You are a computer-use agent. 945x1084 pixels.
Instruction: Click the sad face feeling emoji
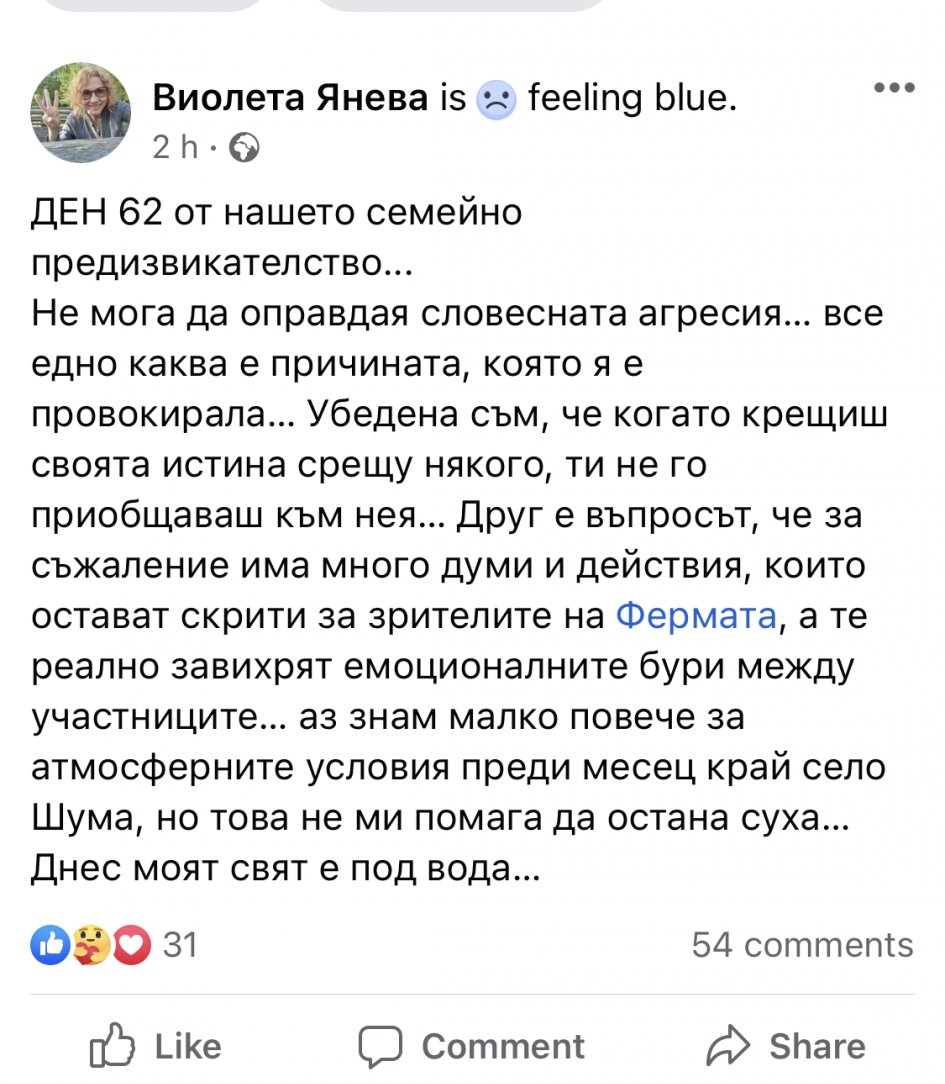pyautogui.click(x=496, y=99)
